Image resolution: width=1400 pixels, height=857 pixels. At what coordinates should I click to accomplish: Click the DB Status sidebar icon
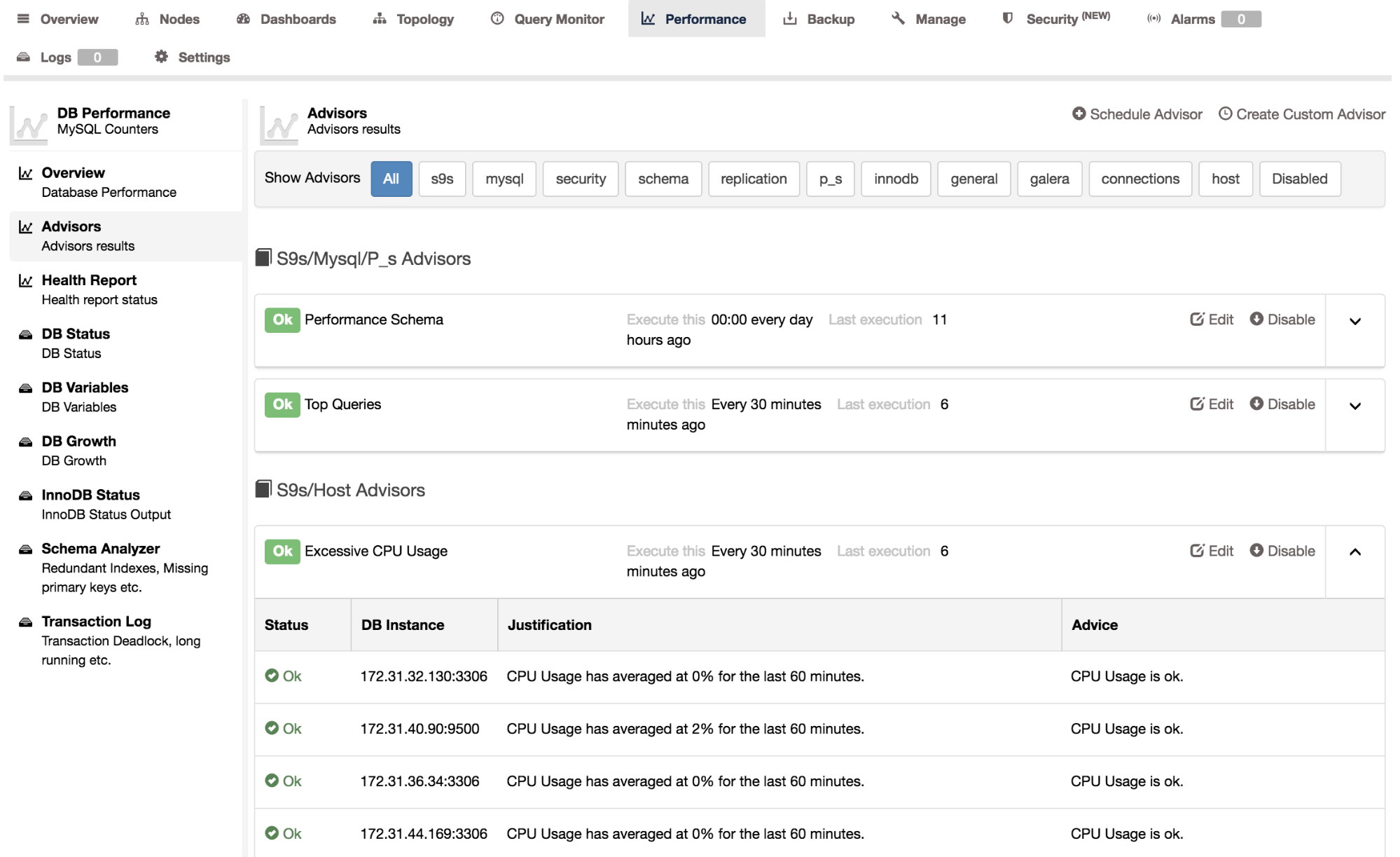pyautogui.click(x=26, y=334)
